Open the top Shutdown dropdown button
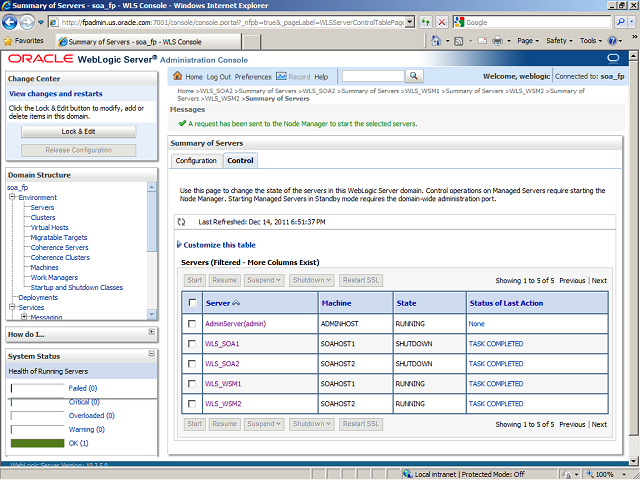 312,280
